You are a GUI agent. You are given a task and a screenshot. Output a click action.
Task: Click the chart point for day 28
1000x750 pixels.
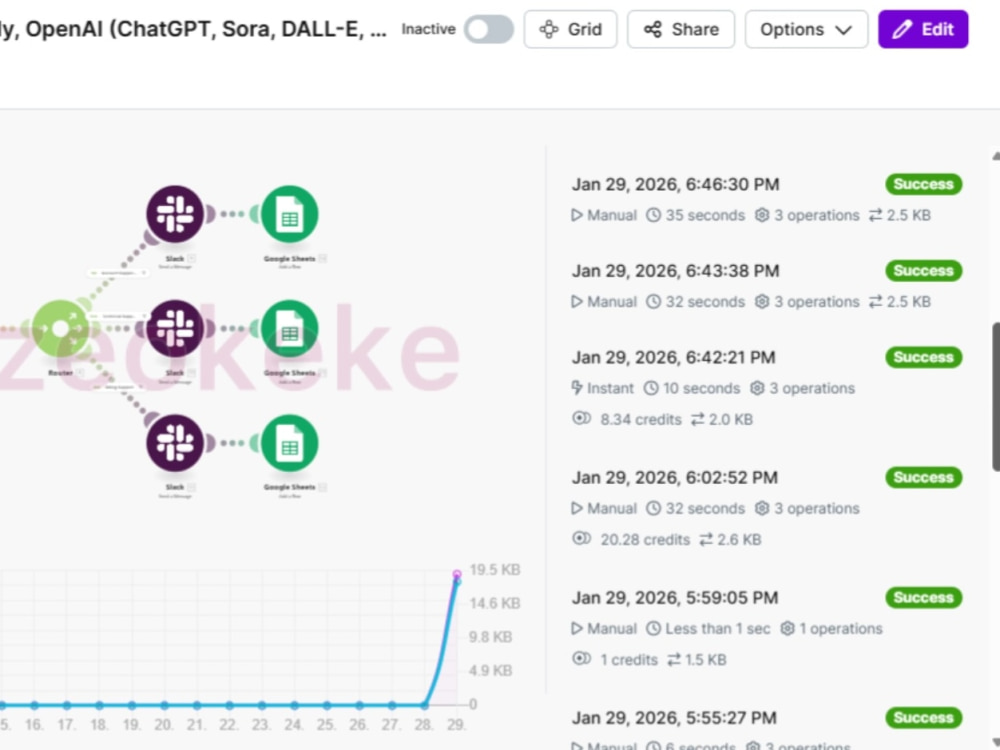[x=425, y=705]
